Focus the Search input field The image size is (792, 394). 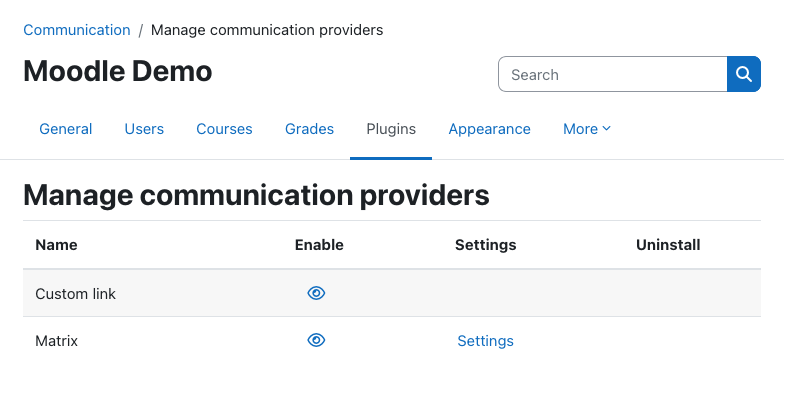[613, 74]
